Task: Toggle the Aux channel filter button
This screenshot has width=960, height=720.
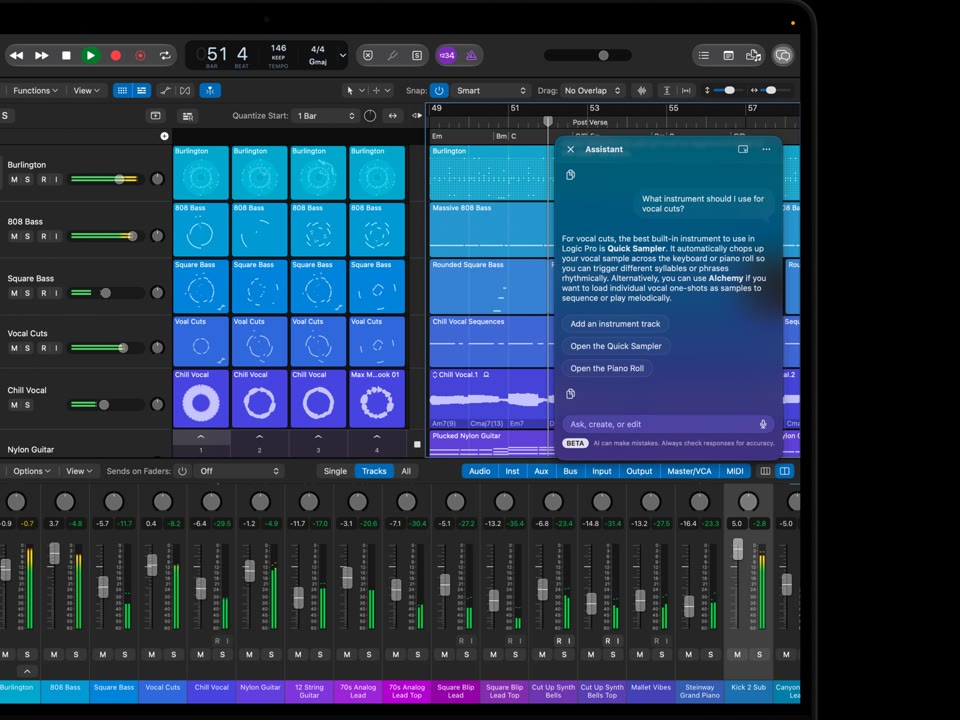Action: tap(541, 471)
